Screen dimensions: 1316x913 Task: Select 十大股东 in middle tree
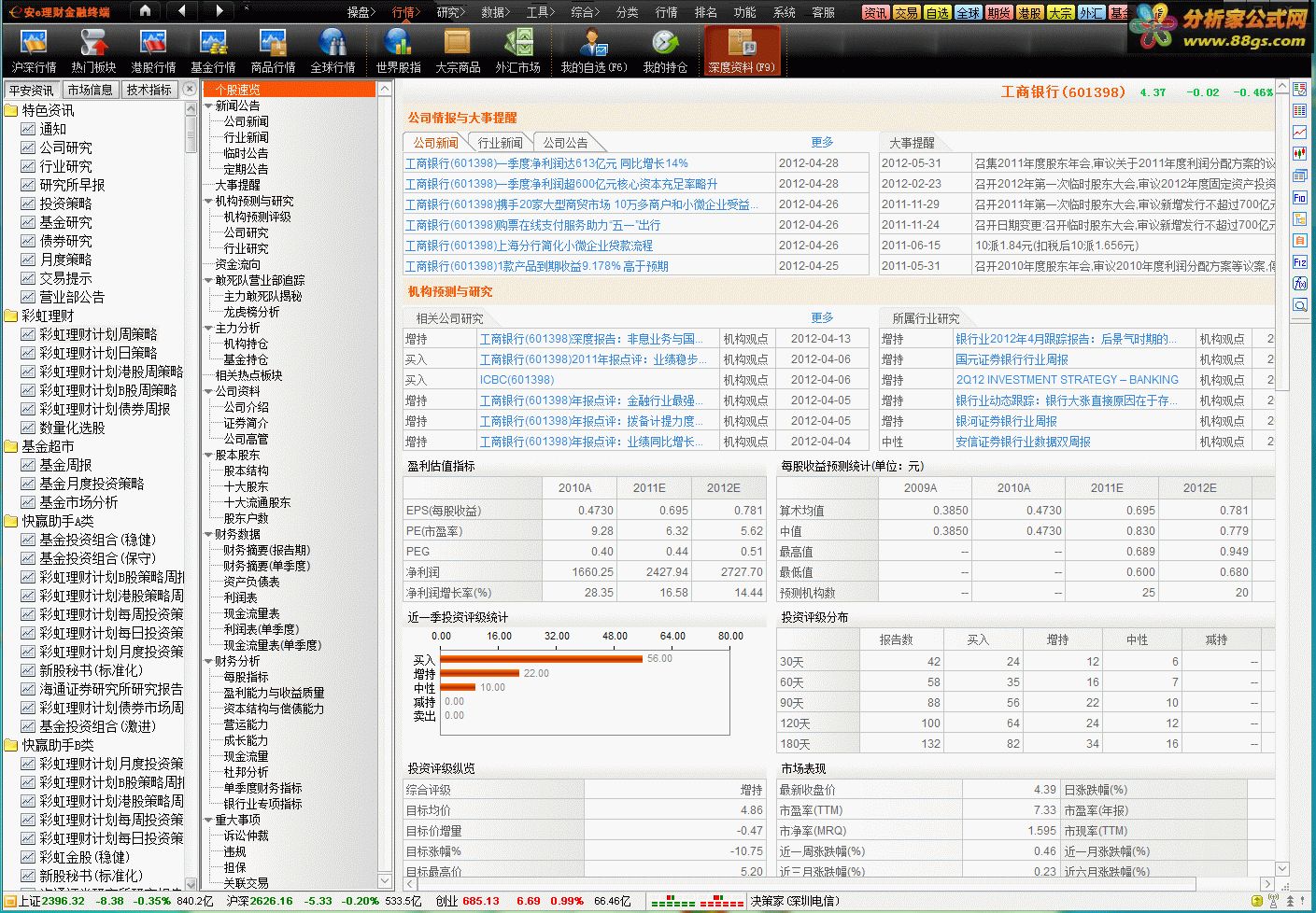(x=246, y=486)
